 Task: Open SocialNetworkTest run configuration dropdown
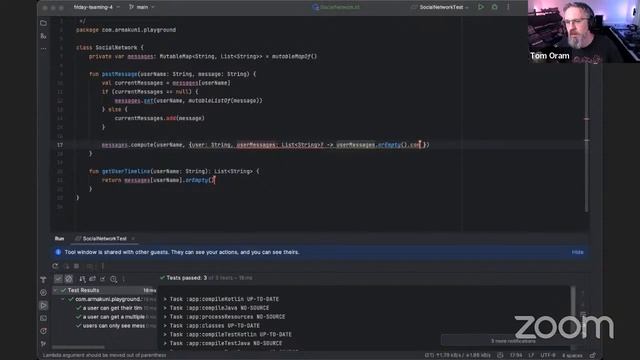coord(440,7)
